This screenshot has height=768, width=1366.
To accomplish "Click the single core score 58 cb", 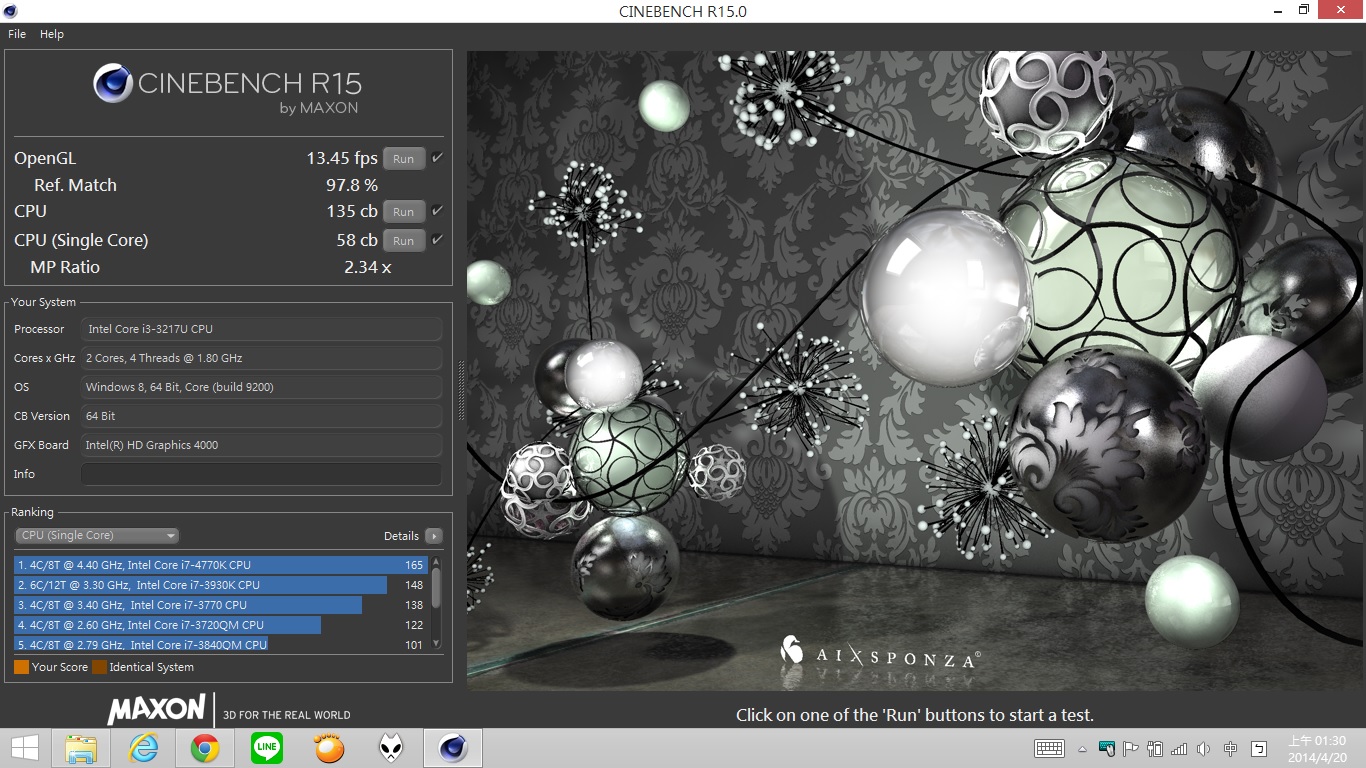I will click(357, 240).
